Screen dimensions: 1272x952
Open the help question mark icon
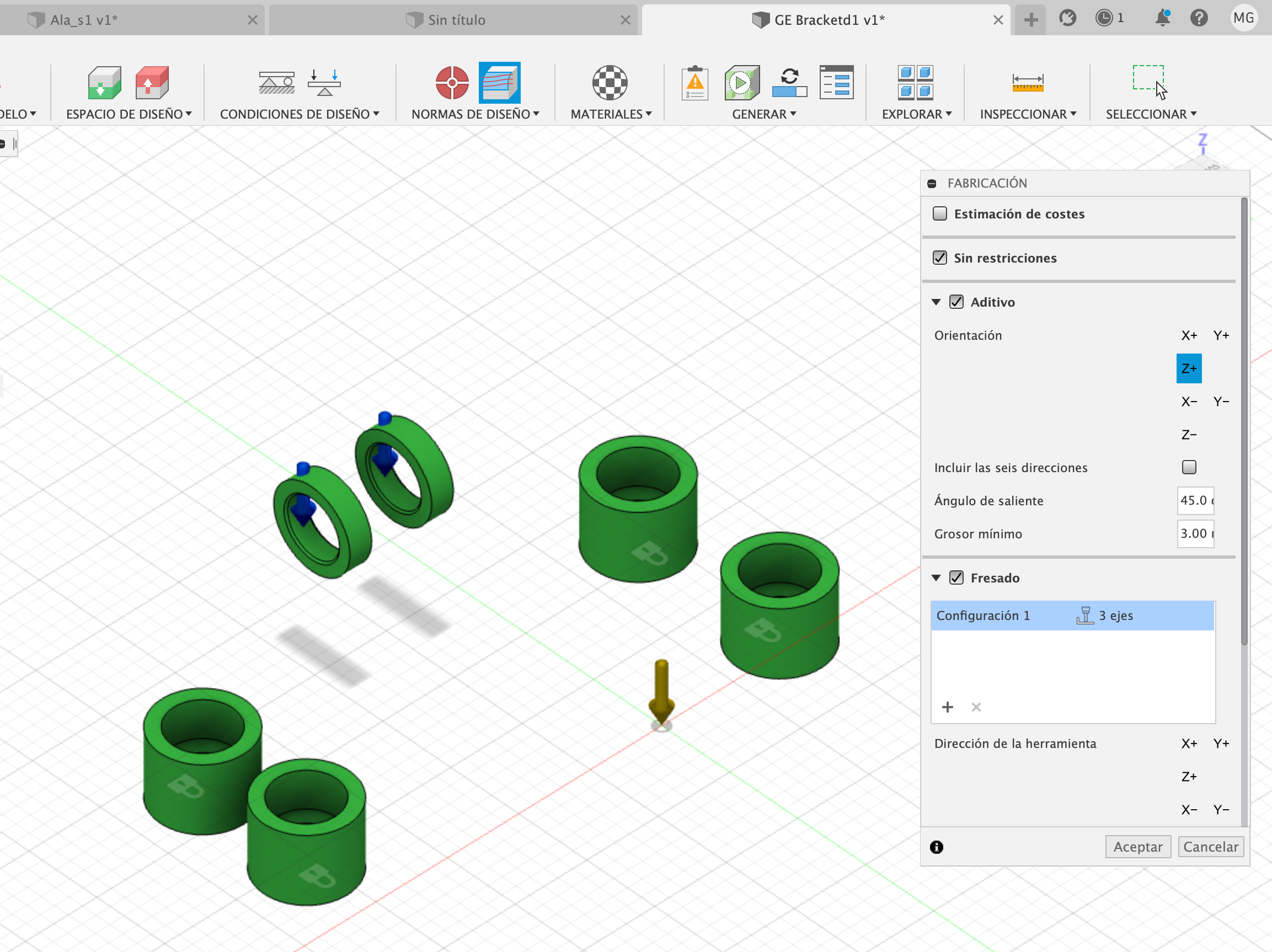tap(1199, 18)
